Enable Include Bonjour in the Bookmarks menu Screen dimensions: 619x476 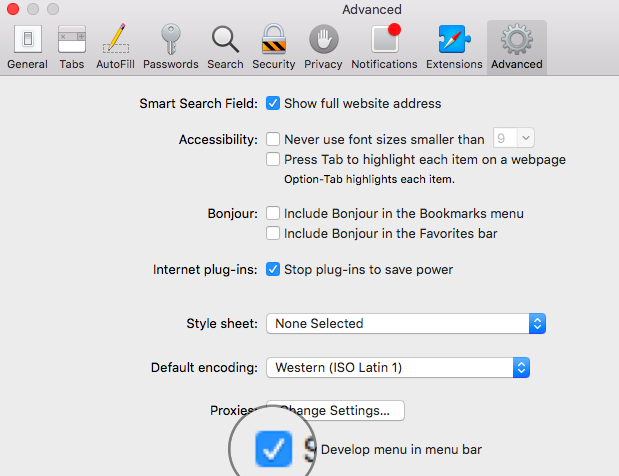(273, 214)
